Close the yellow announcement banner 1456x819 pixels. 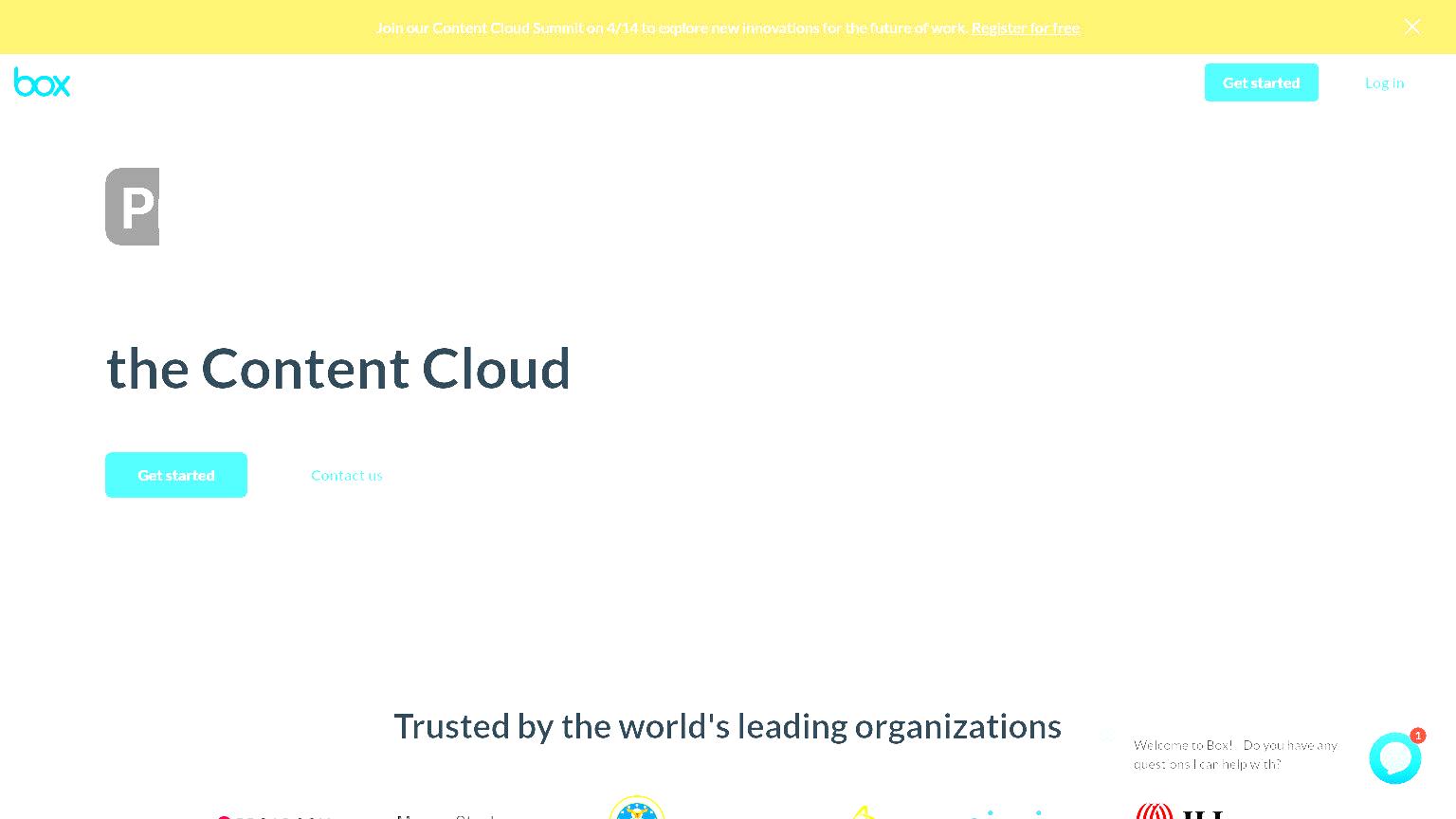tap(1411, 27)
